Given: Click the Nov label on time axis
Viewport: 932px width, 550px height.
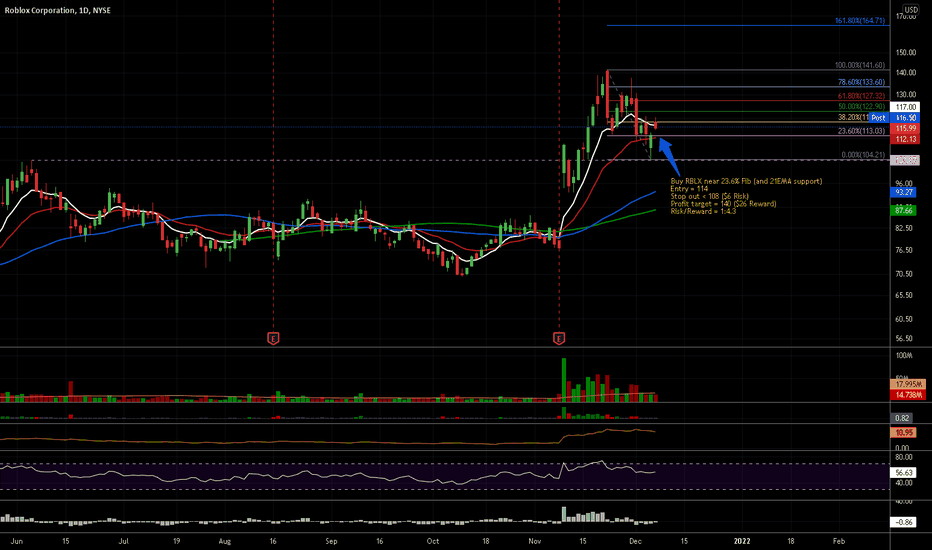Looking at the screenshot, I should tap(535, 541).
